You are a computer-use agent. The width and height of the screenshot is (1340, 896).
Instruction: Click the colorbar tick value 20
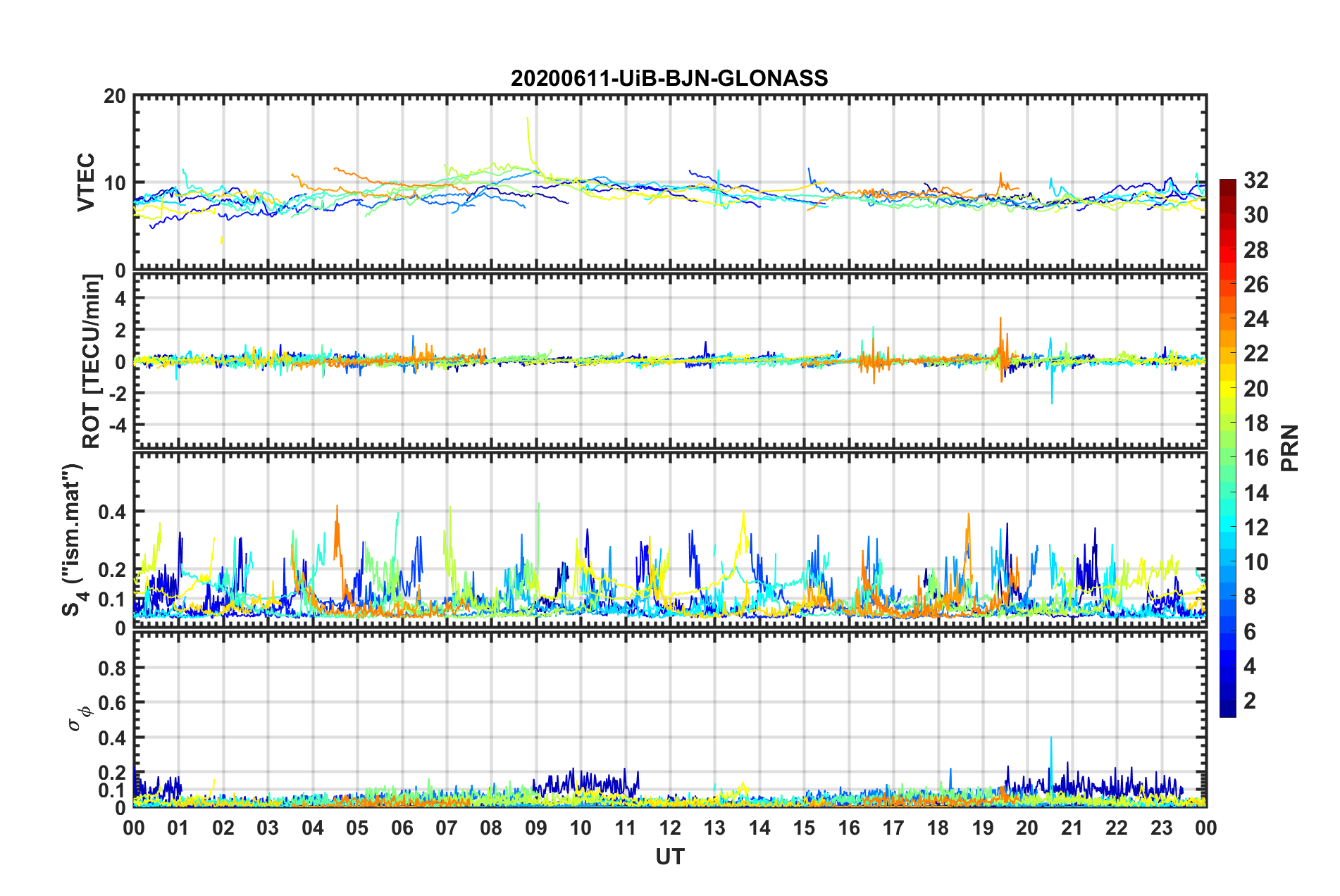tap(1256, 389)
